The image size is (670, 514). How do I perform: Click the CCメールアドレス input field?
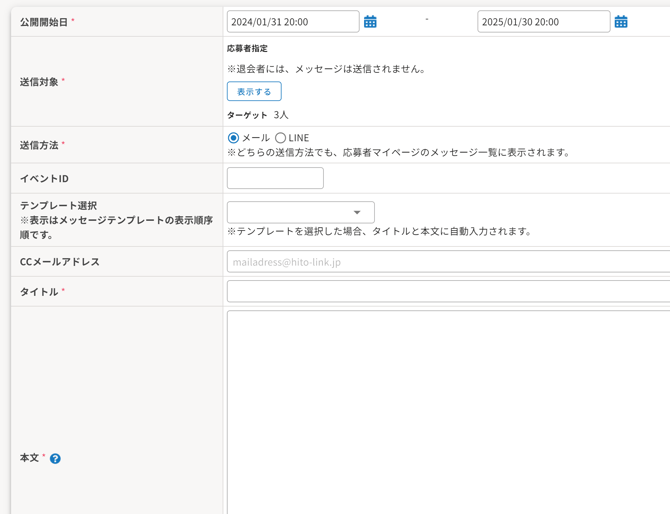pos(449,261)
